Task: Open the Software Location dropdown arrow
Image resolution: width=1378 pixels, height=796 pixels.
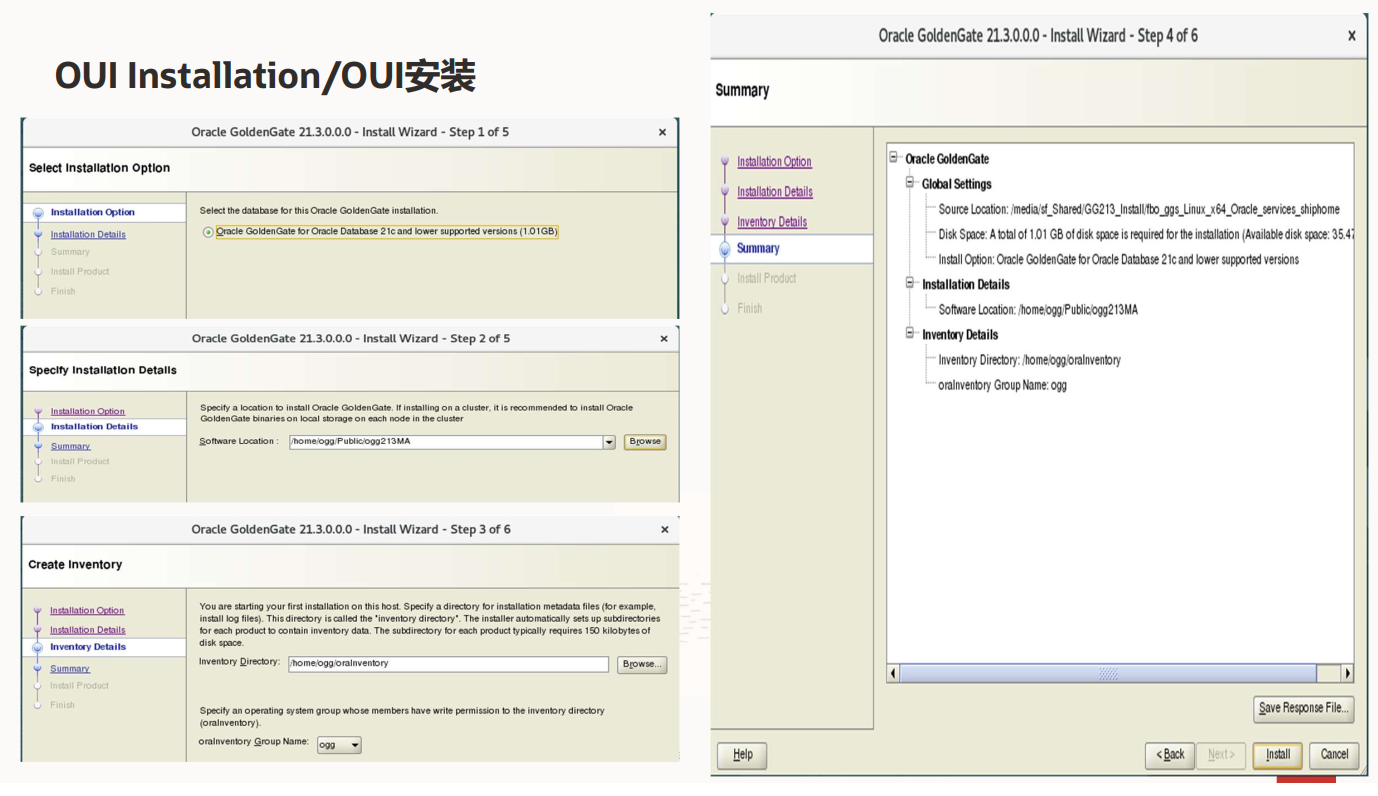Action: (609, 442)
